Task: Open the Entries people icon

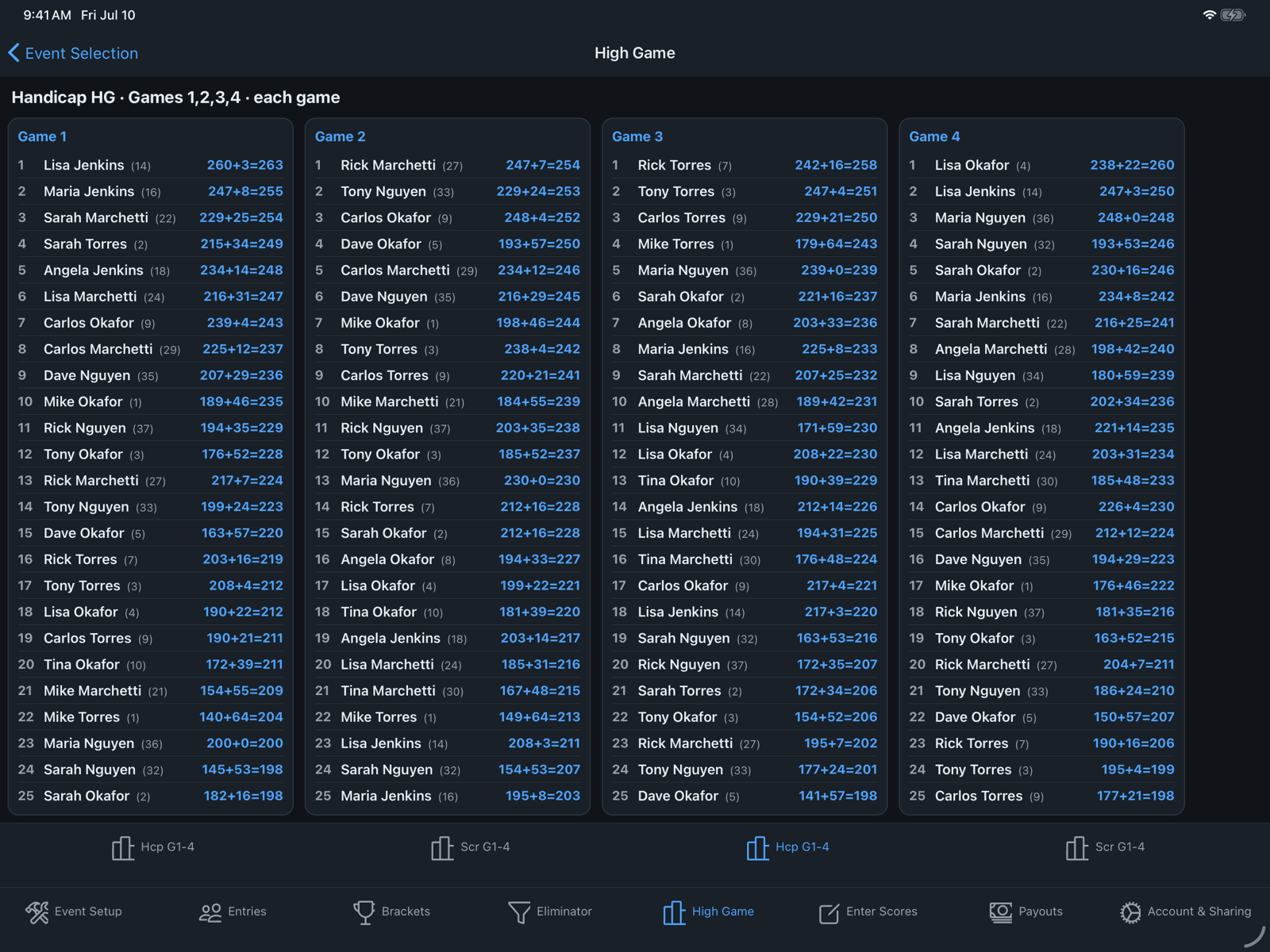Action: [210, 912]
